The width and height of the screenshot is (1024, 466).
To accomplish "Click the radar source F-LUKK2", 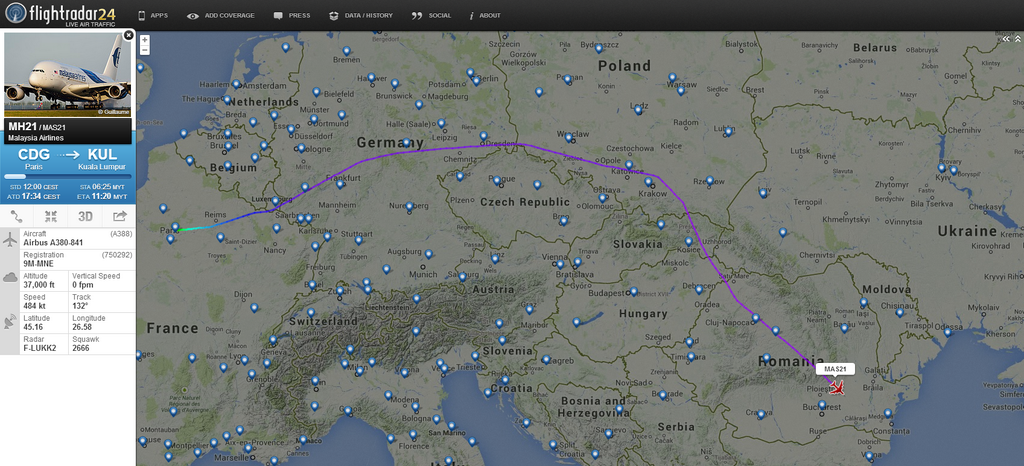I will point(40,348).
